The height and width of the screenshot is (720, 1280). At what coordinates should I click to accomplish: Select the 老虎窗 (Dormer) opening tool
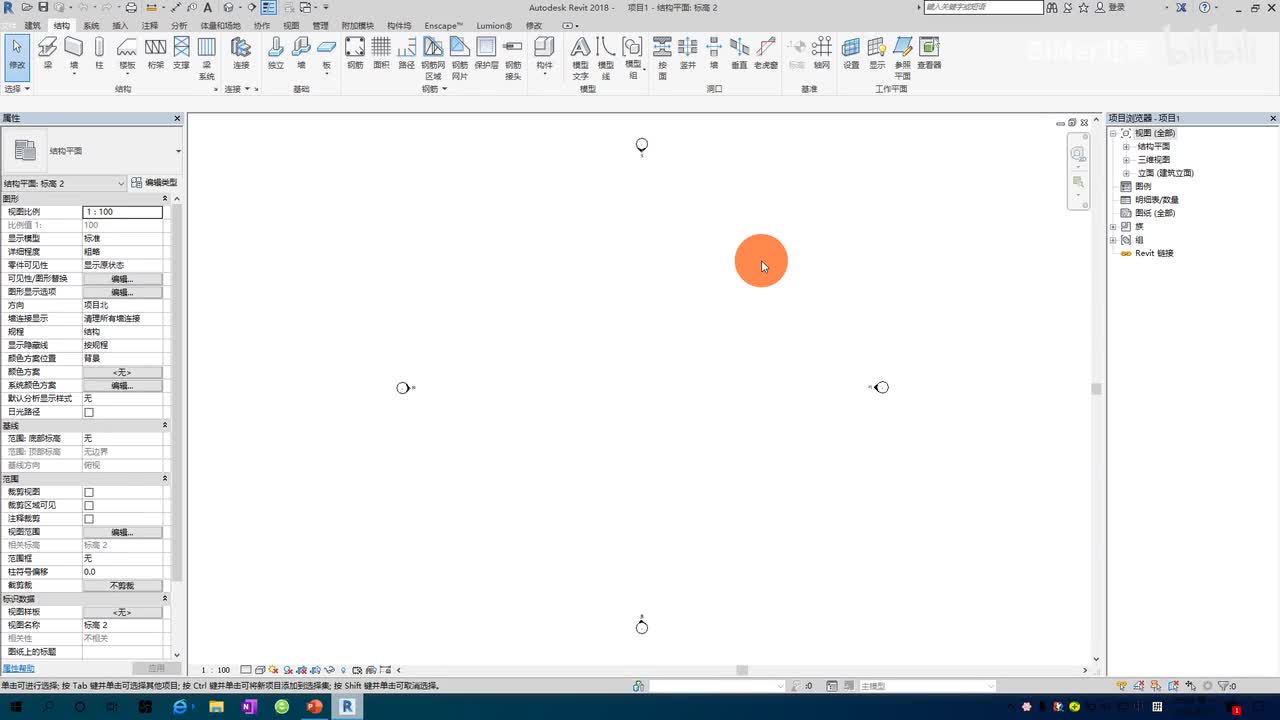tap(766, 52)
